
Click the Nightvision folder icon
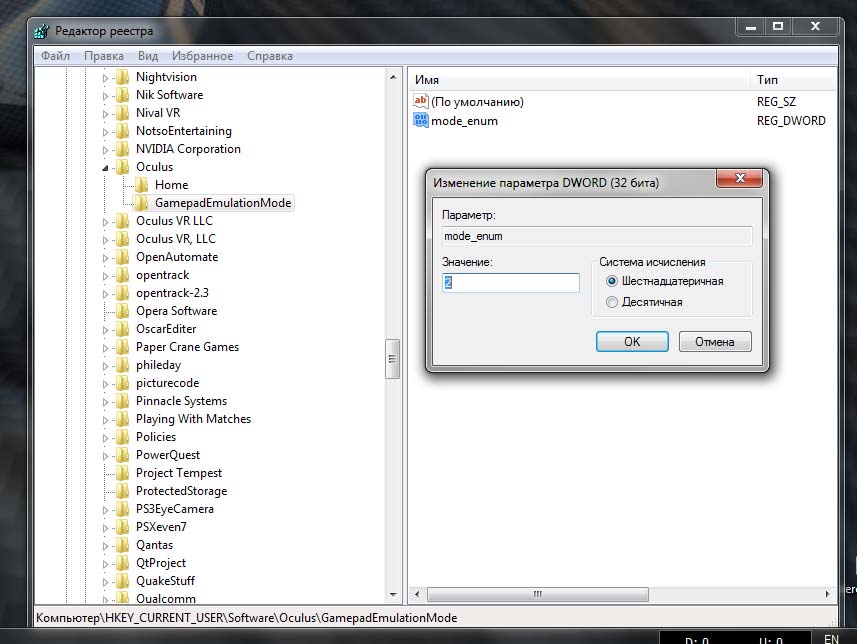pos(124,77)
